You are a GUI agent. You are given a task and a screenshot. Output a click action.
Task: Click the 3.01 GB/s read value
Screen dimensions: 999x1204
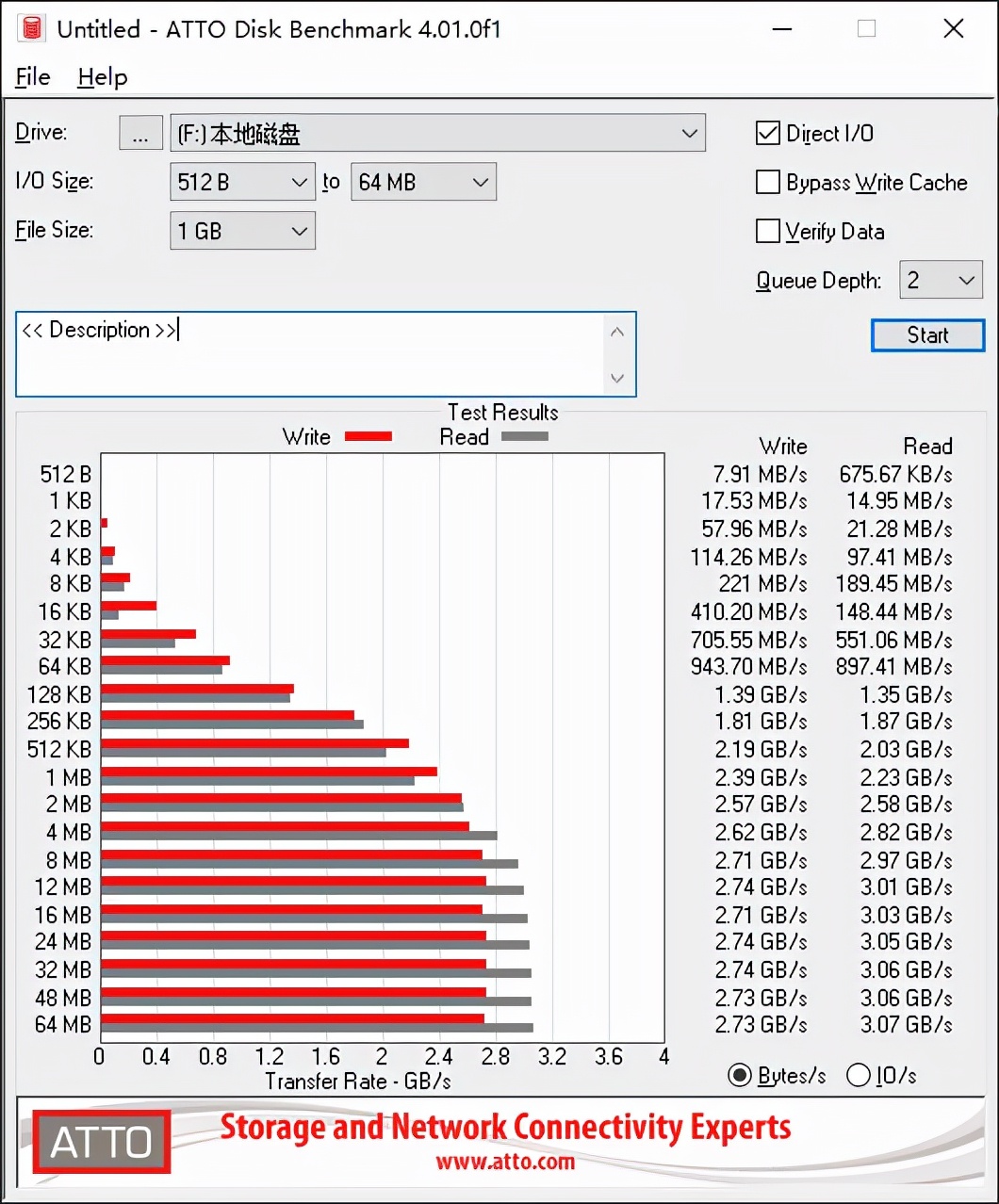(x=906, y=887)
